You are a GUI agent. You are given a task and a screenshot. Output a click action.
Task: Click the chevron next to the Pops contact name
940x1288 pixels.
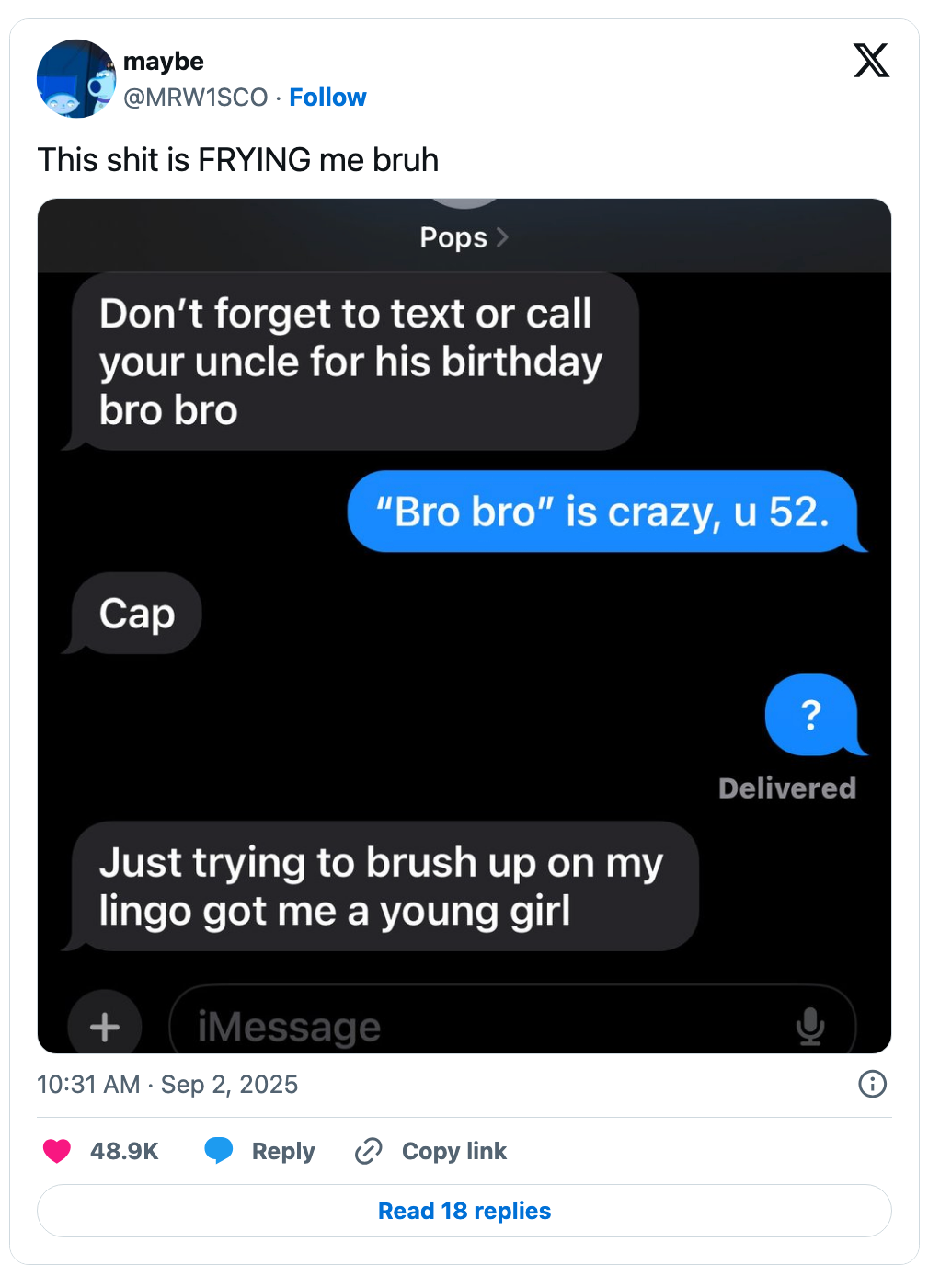(503, 237)
